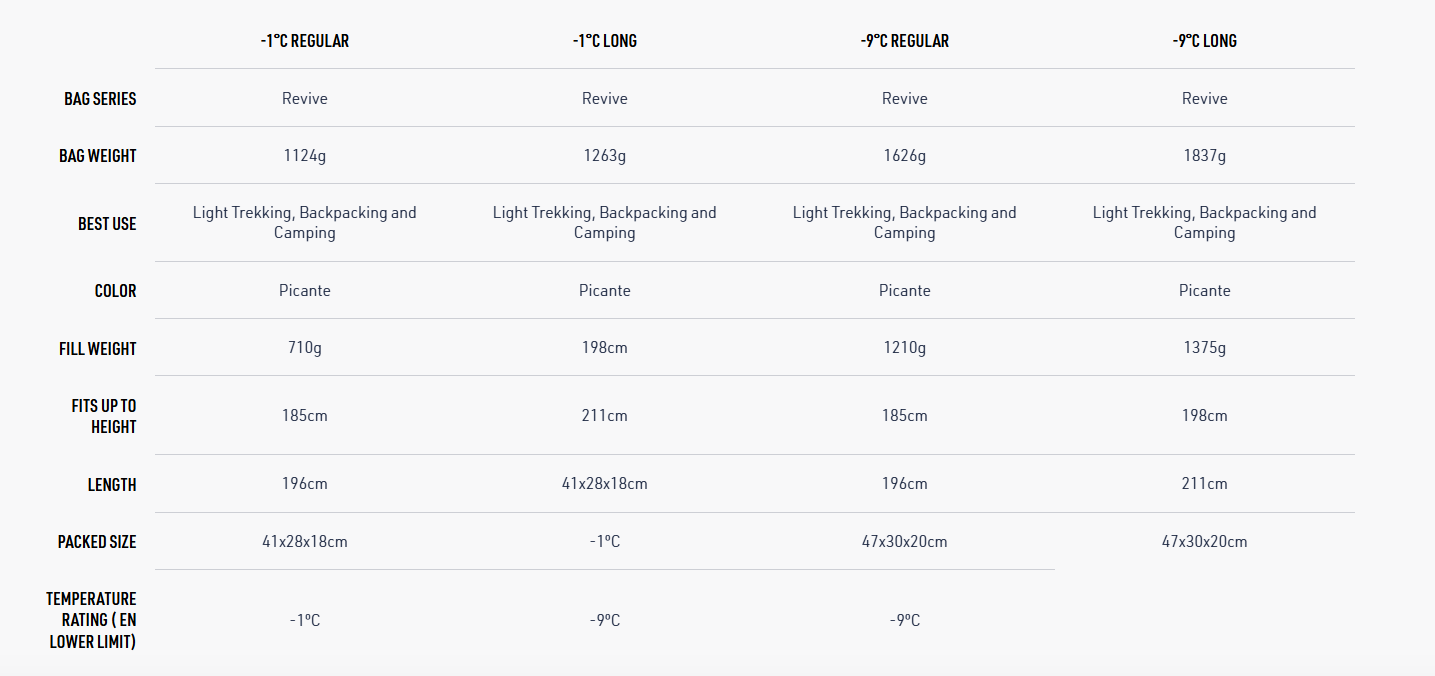Select the BAG WEIGHT row label
1435x676 pixels.
pos(98,156)
